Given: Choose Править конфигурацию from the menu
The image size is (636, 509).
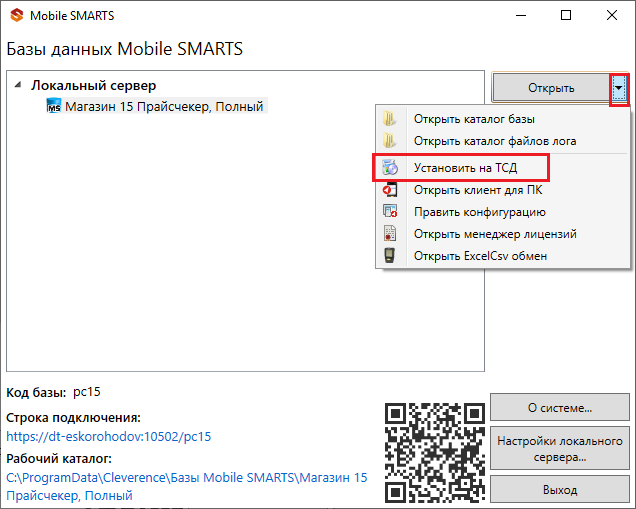Looking at the screenshot, I should click(503, 212).
